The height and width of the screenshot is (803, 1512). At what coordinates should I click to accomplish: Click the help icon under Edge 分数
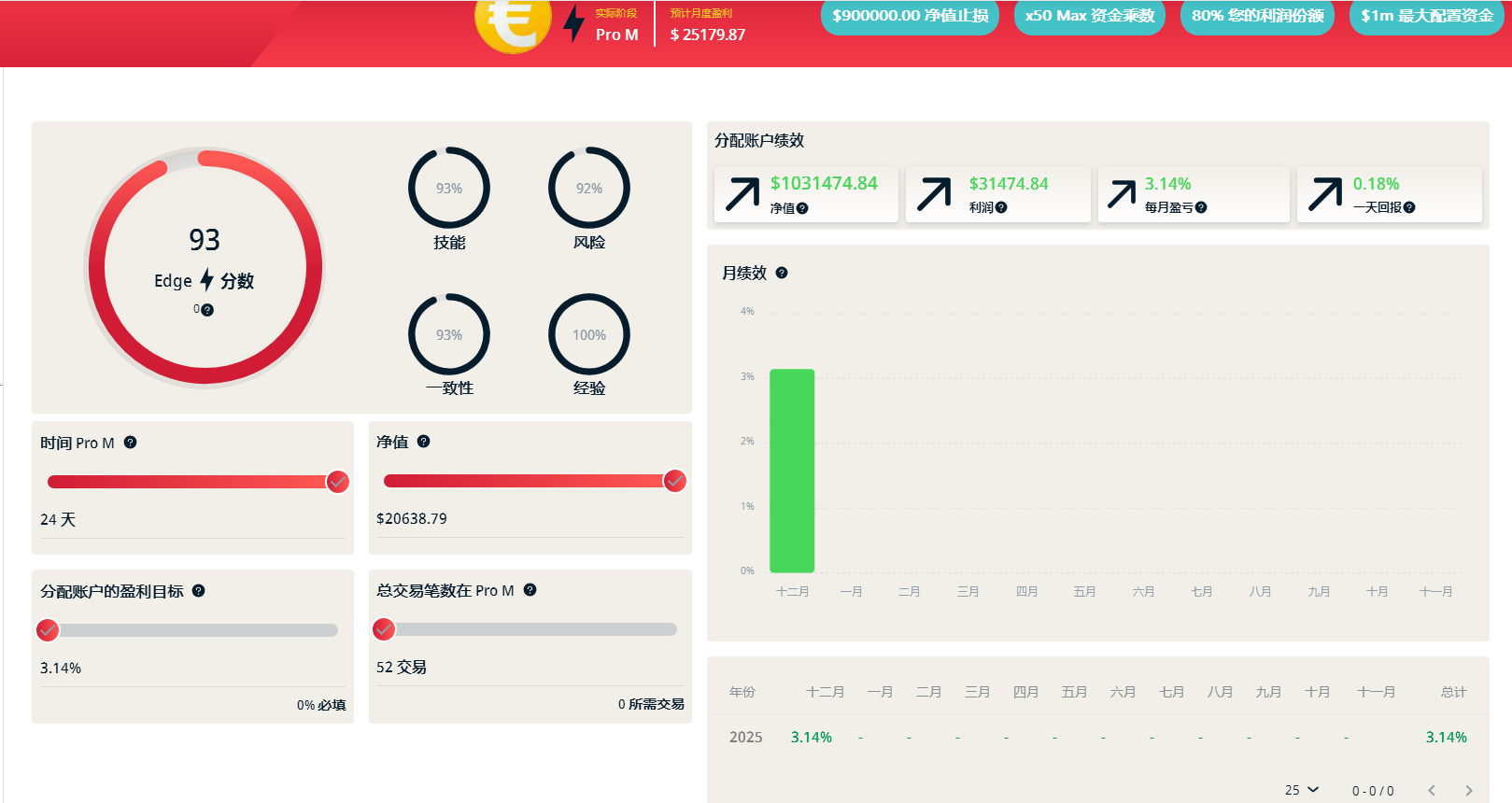(207, 310)
